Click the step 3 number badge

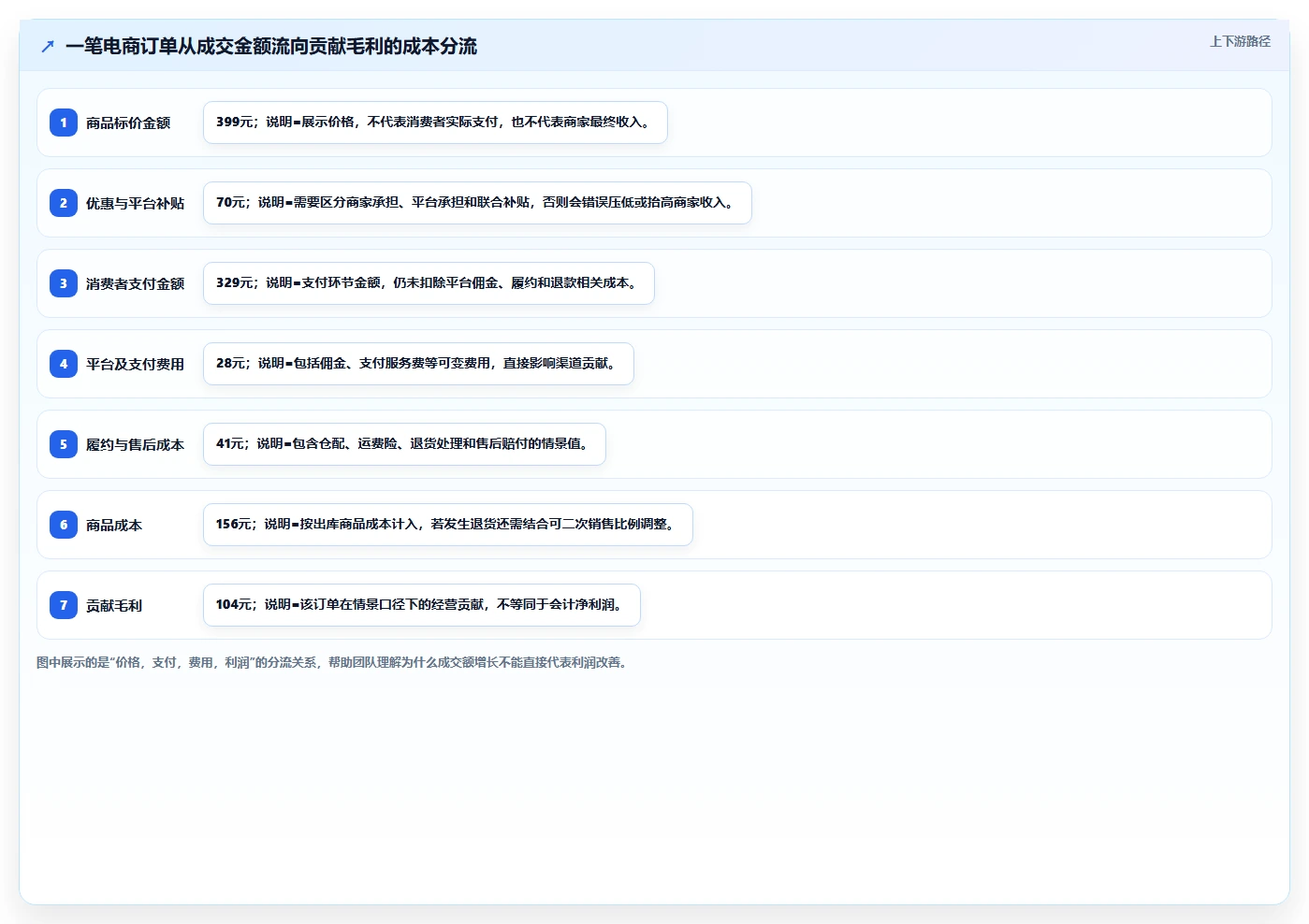[x=64, y=283]
